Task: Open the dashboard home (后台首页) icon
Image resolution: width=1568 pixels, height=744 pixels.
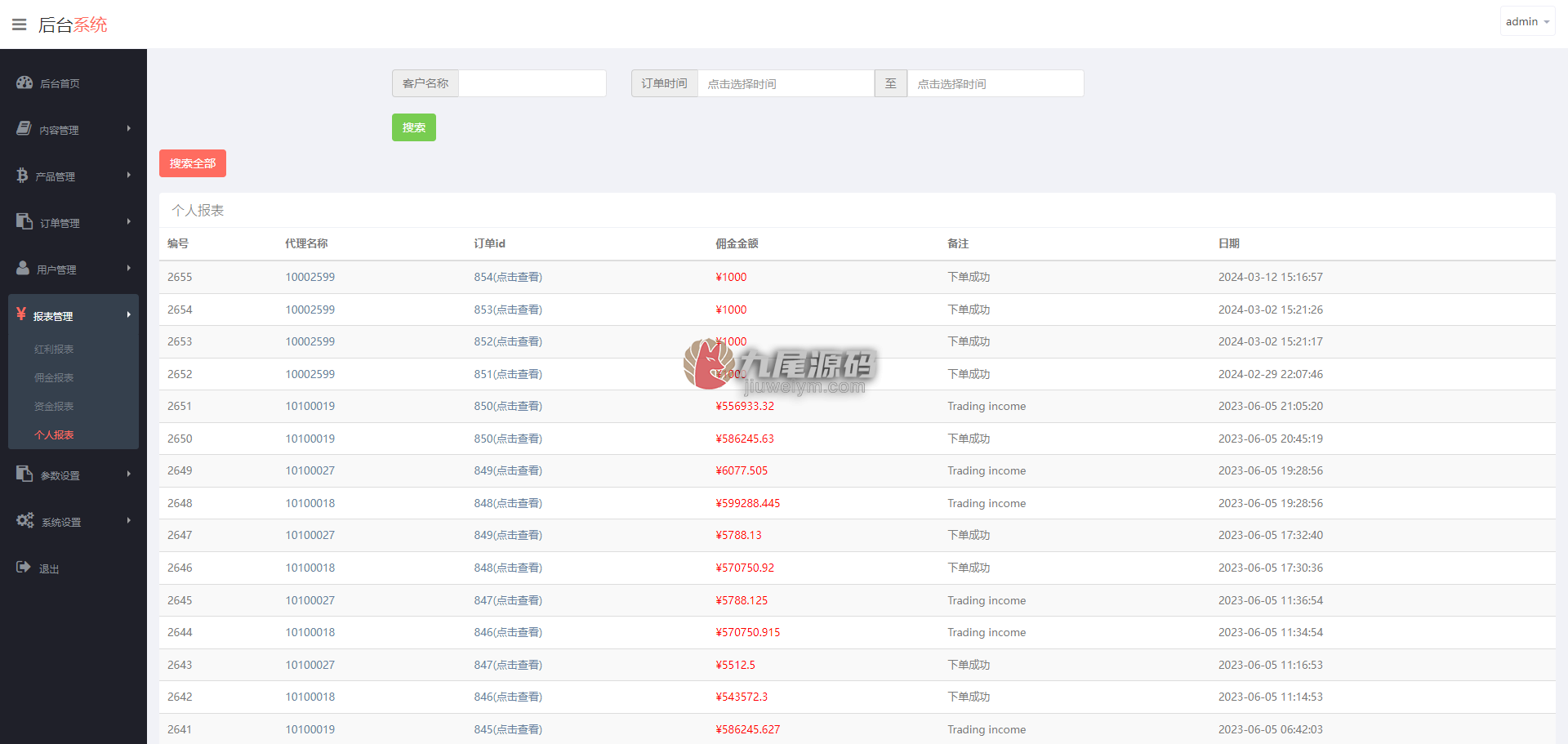Action: click(24, 82)
